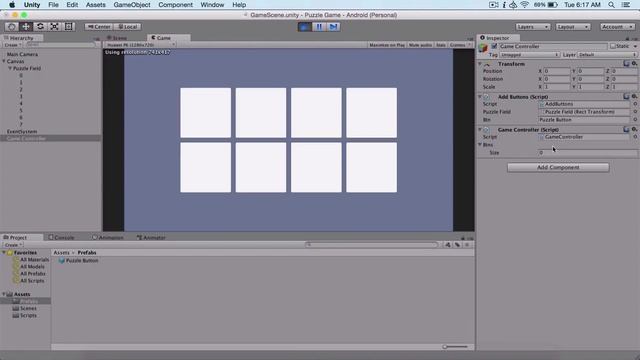The width and height of the screenshot is (640, 360).
Task: Open the Static options dropdown arrow
Action: tap(635, 47)
